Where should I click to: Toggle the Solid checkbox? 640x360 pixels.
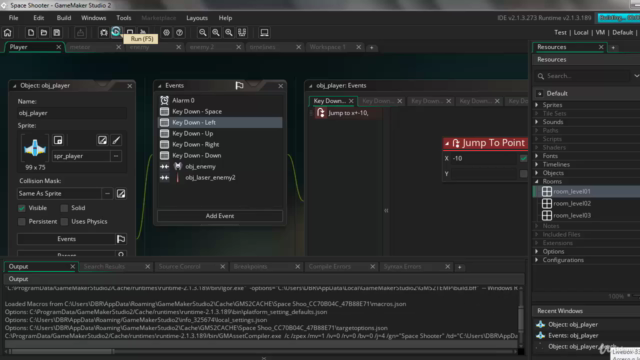64,208
